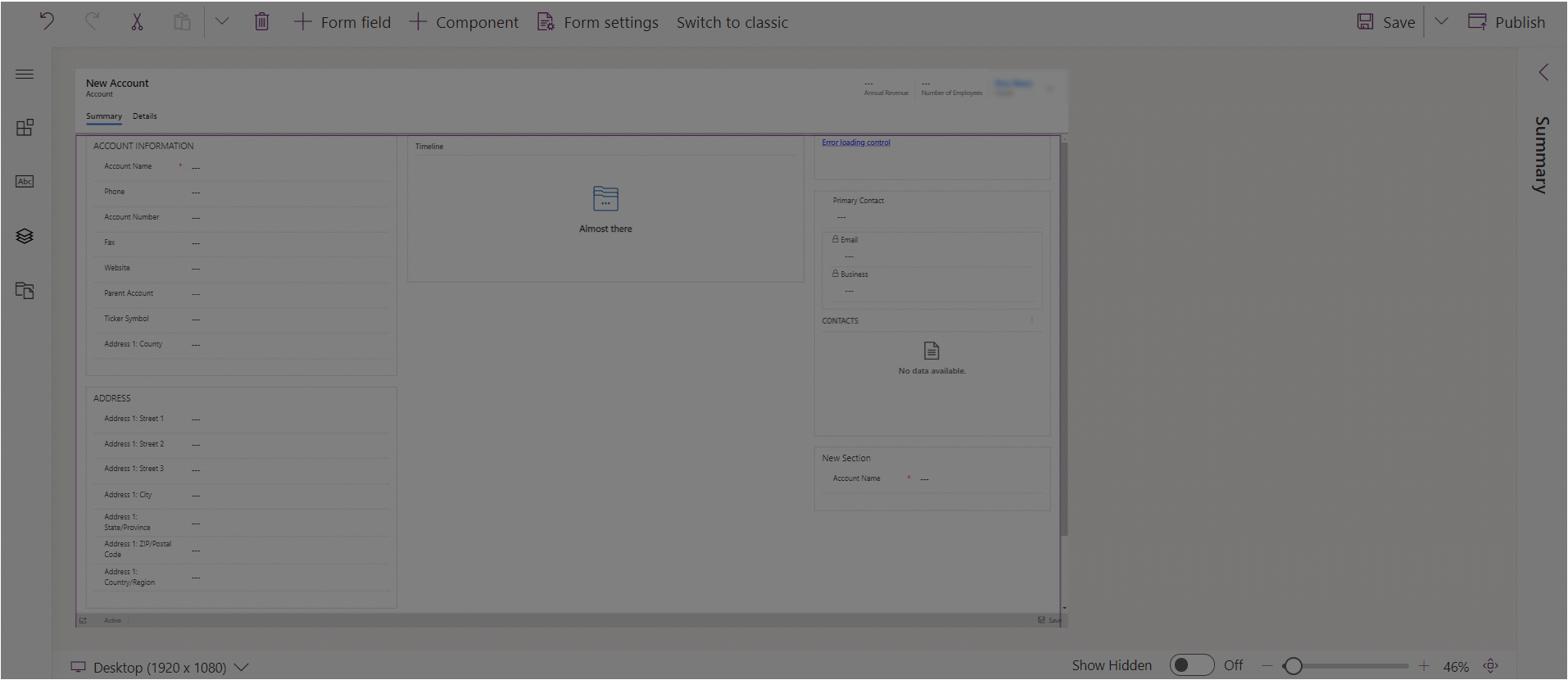This screenshot has height=680, width=1568.
Task: Click the No data available document icon
Action: click(x=931, y=351)
